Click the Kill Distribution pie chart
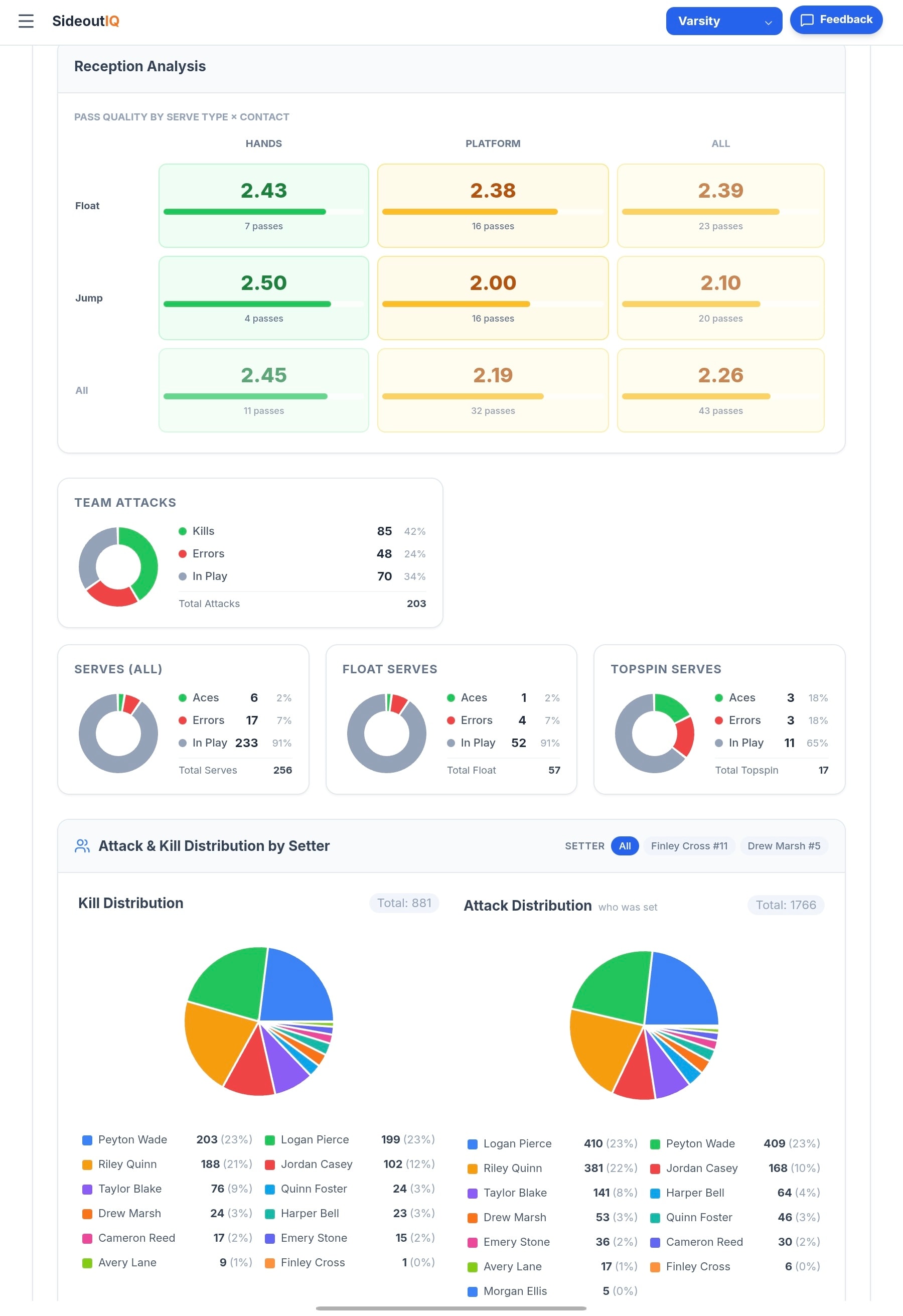Screen dimensions: 903x1316 click(x=259, y=1021)
